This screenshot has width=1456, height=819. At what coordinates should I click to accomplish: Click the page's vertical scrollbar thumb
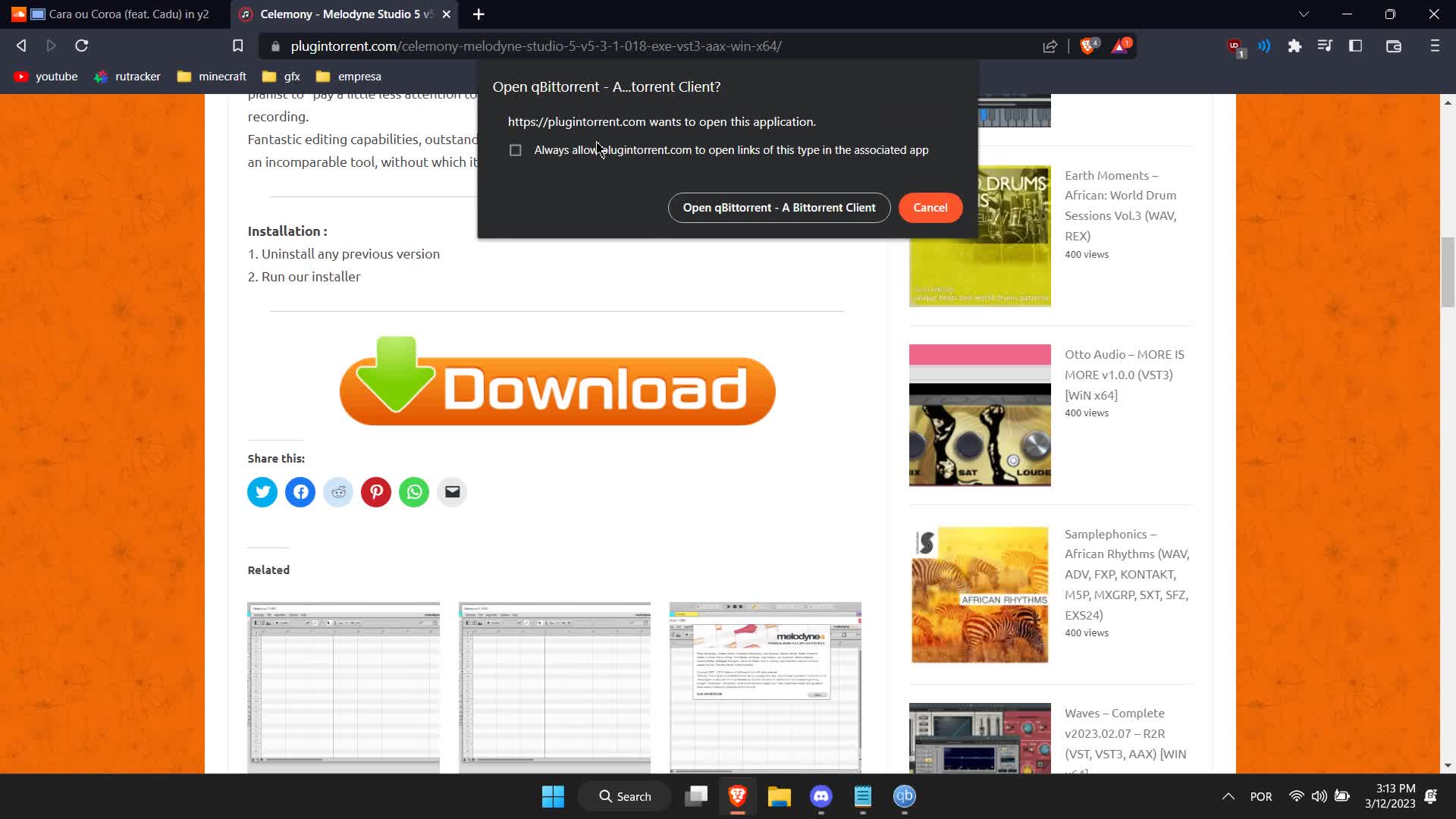(1448, 271)
